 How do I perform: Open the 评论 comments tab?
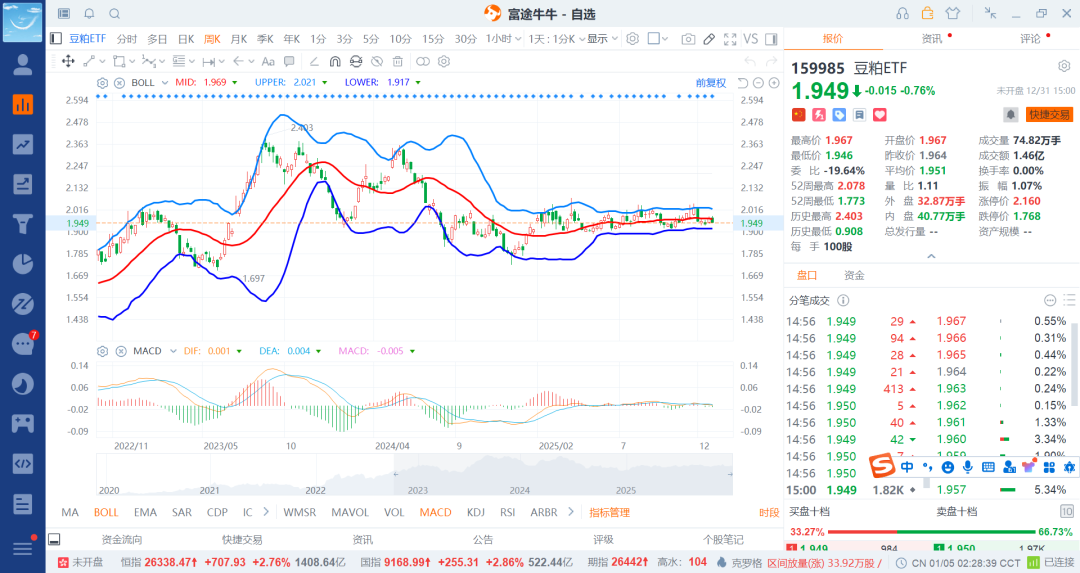(x=1030, y=39)
